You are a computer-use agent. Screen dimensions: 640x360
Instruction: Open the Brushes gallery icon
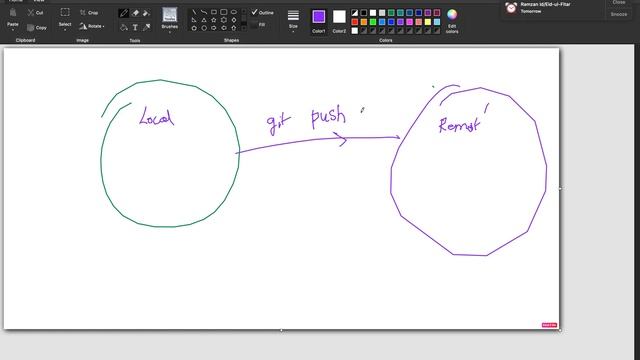point(169,15)
